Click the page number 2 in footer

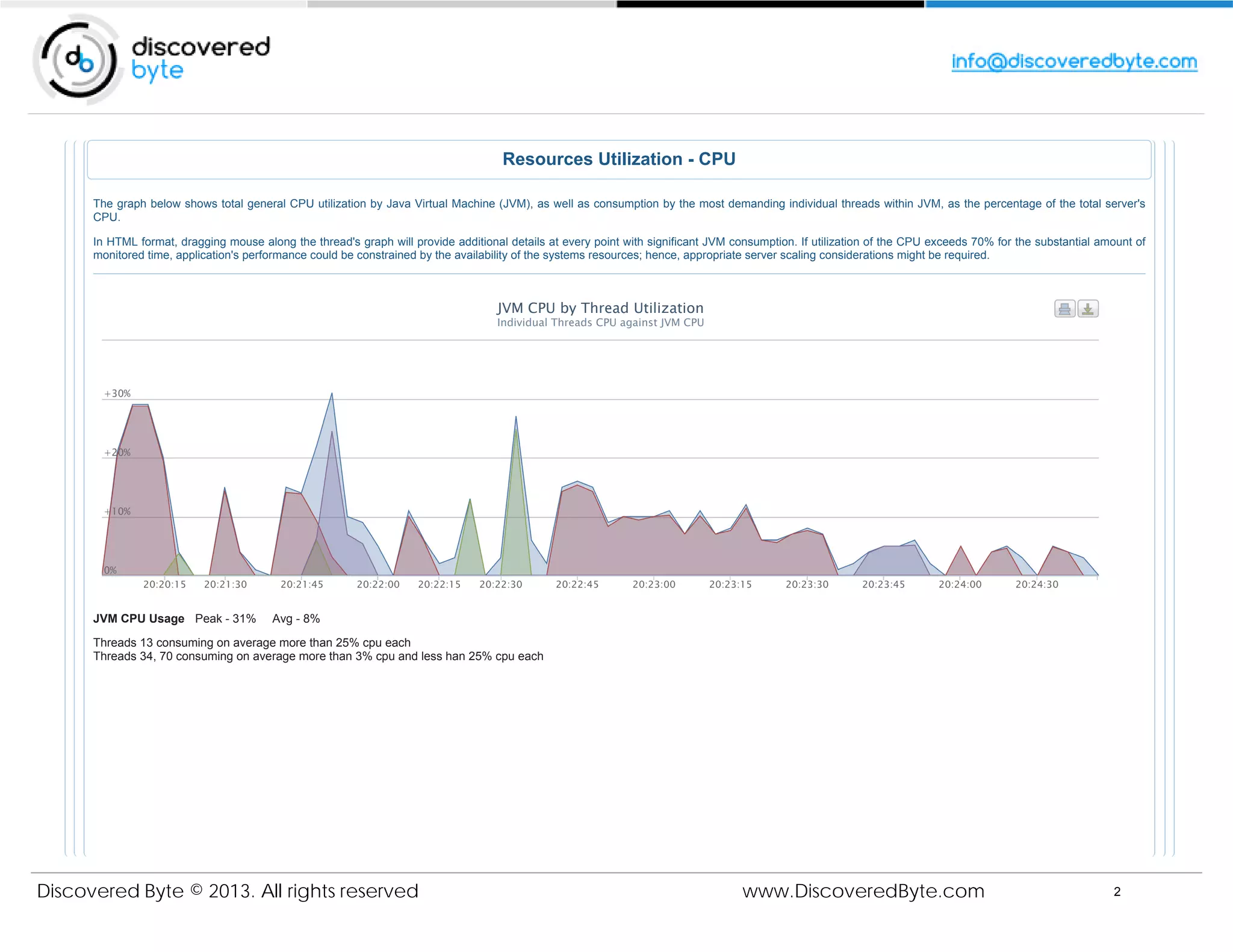point(1117,892)
